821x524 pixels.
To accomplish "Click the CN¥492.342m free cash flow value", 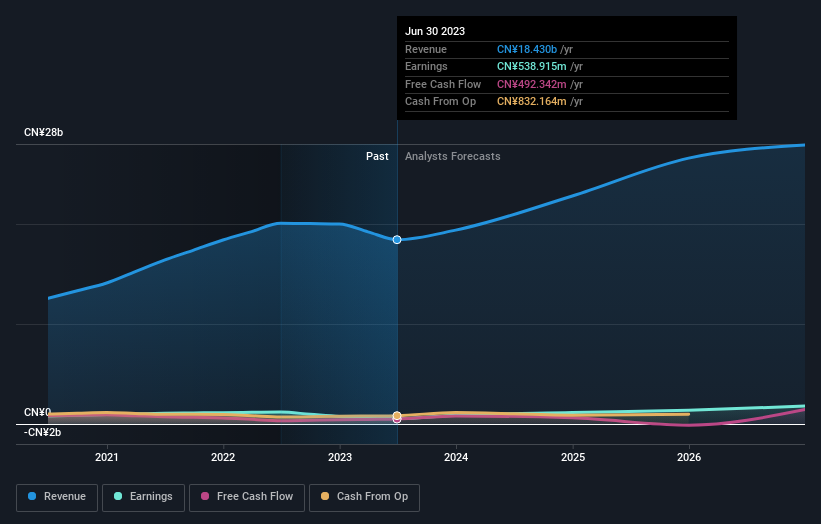I will (x=531, y=84).
